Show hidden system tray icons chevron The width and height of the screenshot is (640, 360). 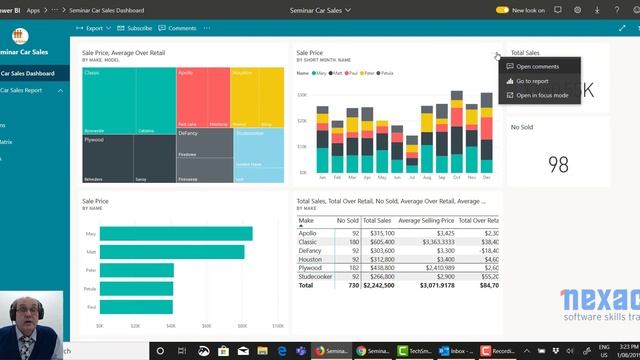(527, 351)
